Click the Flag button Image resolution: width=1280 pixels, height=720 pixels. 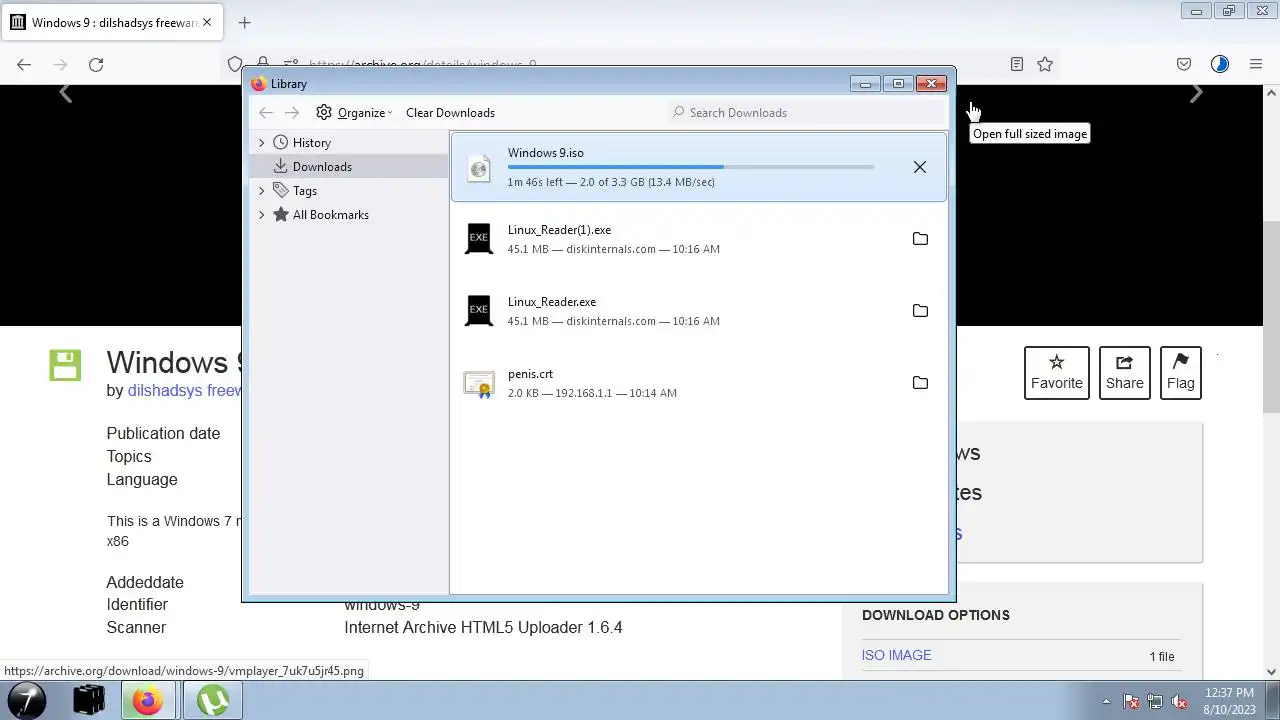point(1181,373)
